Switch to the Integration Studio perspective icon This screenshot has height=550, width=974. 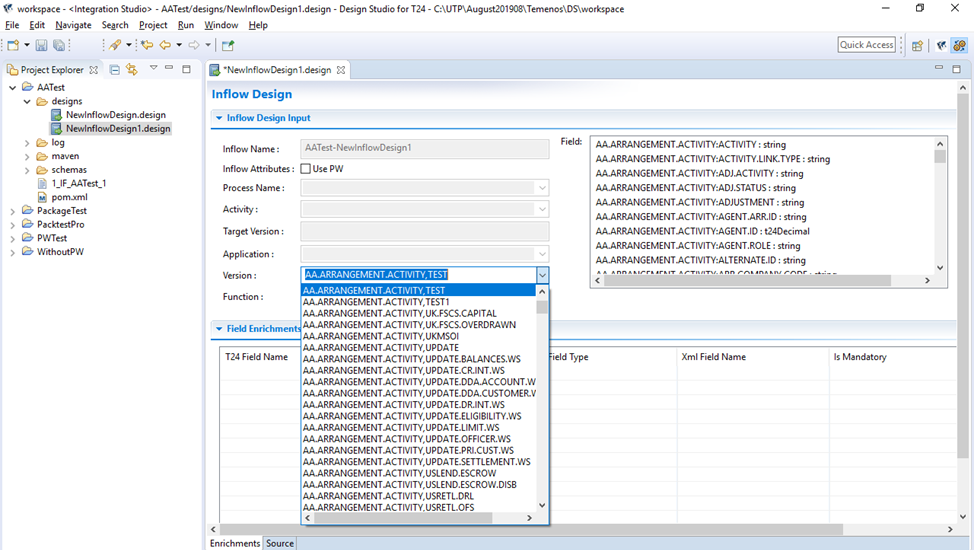pyautogui.click(x=959, y=45)
